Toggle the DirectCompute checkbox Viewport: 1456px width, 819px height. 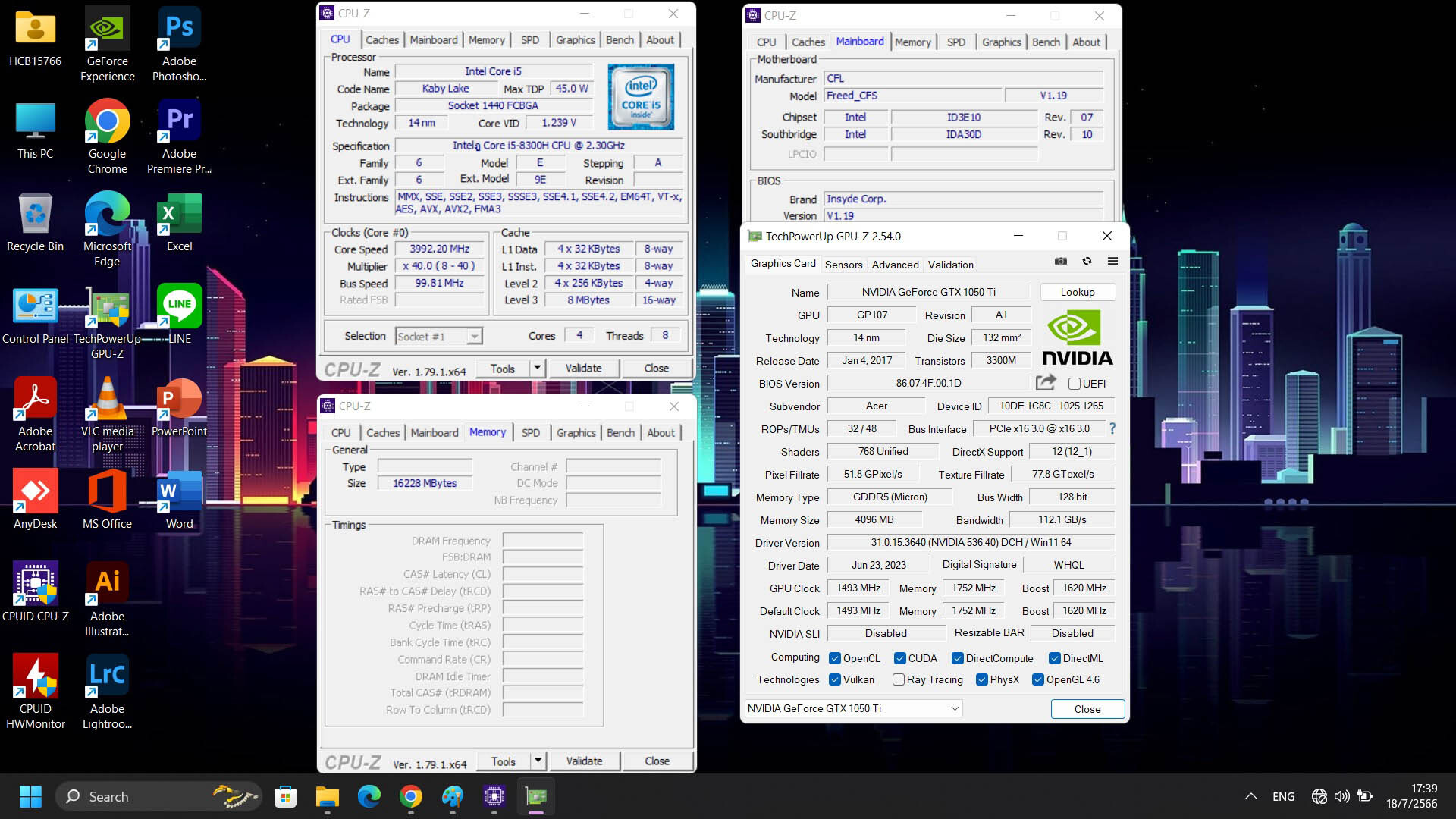click(x=958, y=658)
